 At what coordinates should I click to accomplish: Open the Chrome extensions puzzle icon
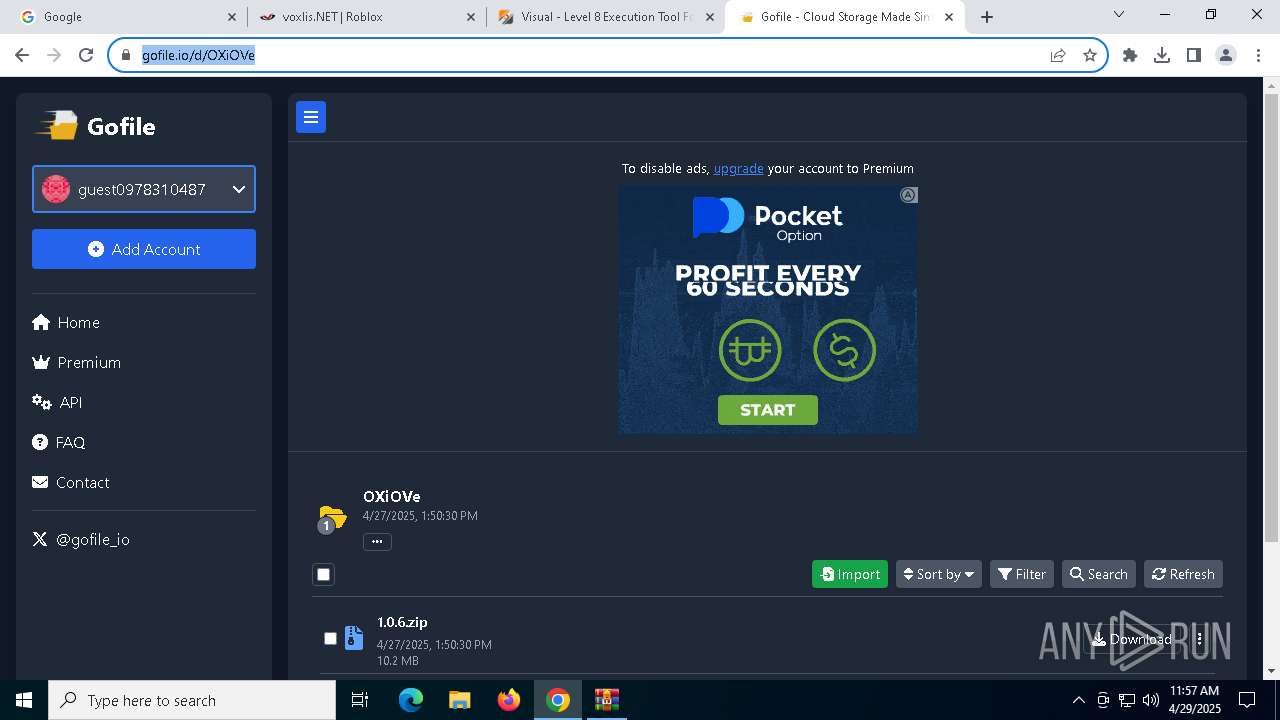tap(1130, 55)
